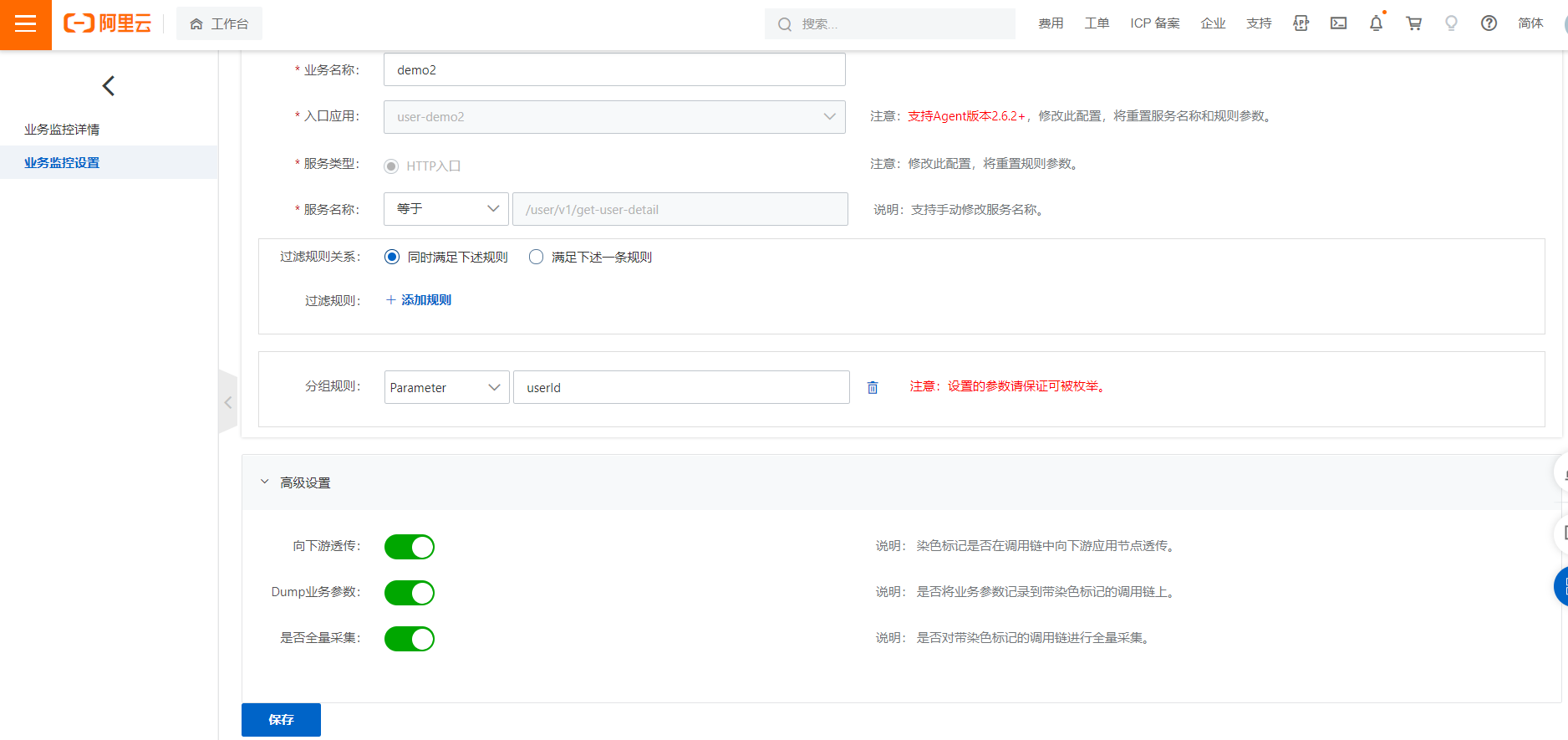1568x740 pixels.
Task: Click the Alibaba Cloud logo
Action: pyautogui.click(x=107, y=23)
